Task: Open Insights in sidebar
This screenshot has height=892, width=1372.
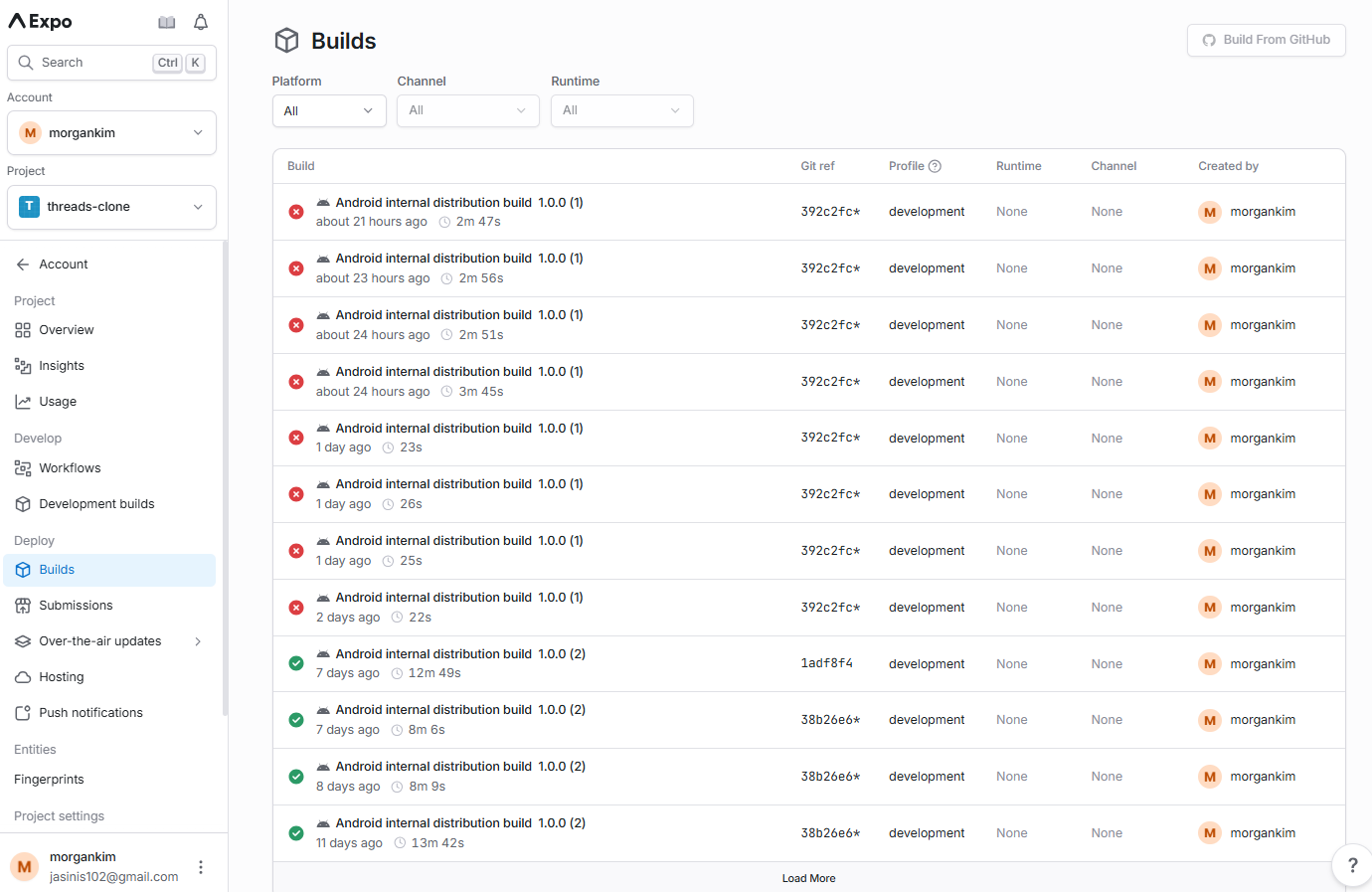Action: [x=109, y=366]
